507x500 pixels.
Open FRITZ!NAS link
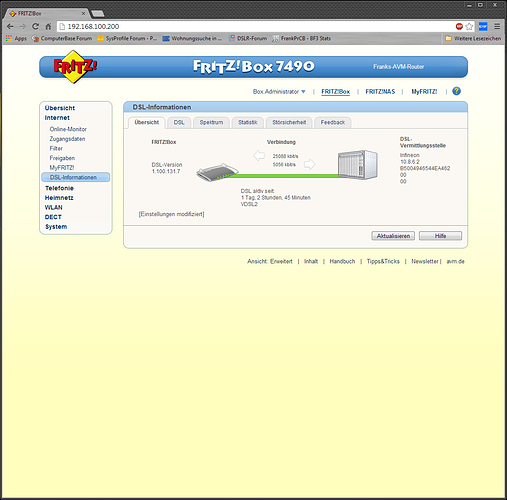[380, 91]
